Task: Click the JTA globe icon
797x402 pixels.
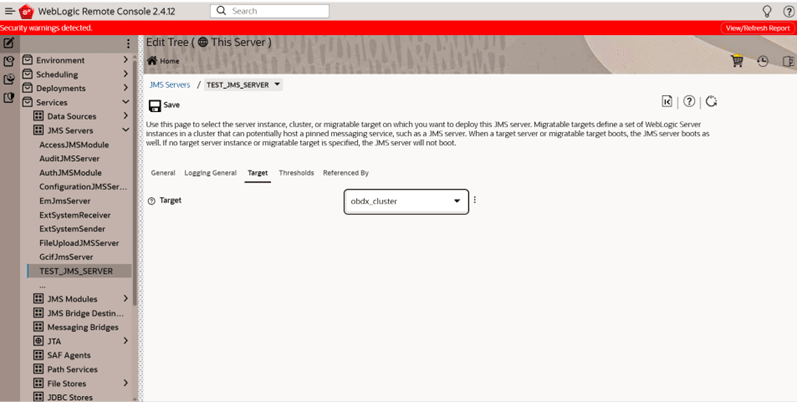Action: 38,341
